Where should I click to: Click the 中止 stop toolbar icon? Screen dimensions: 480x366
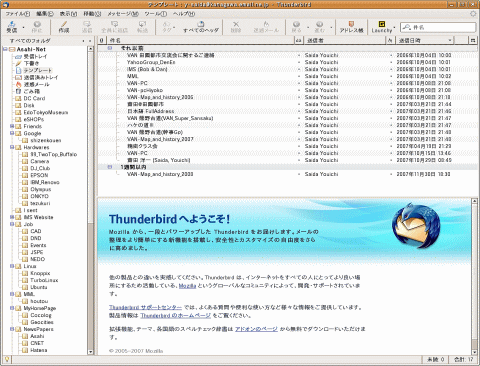tap(37, 27)
